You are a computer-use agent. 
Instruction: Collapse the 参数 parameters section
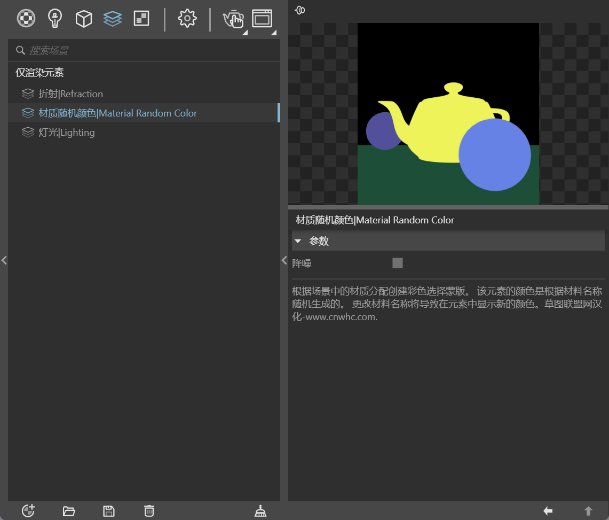298,241
